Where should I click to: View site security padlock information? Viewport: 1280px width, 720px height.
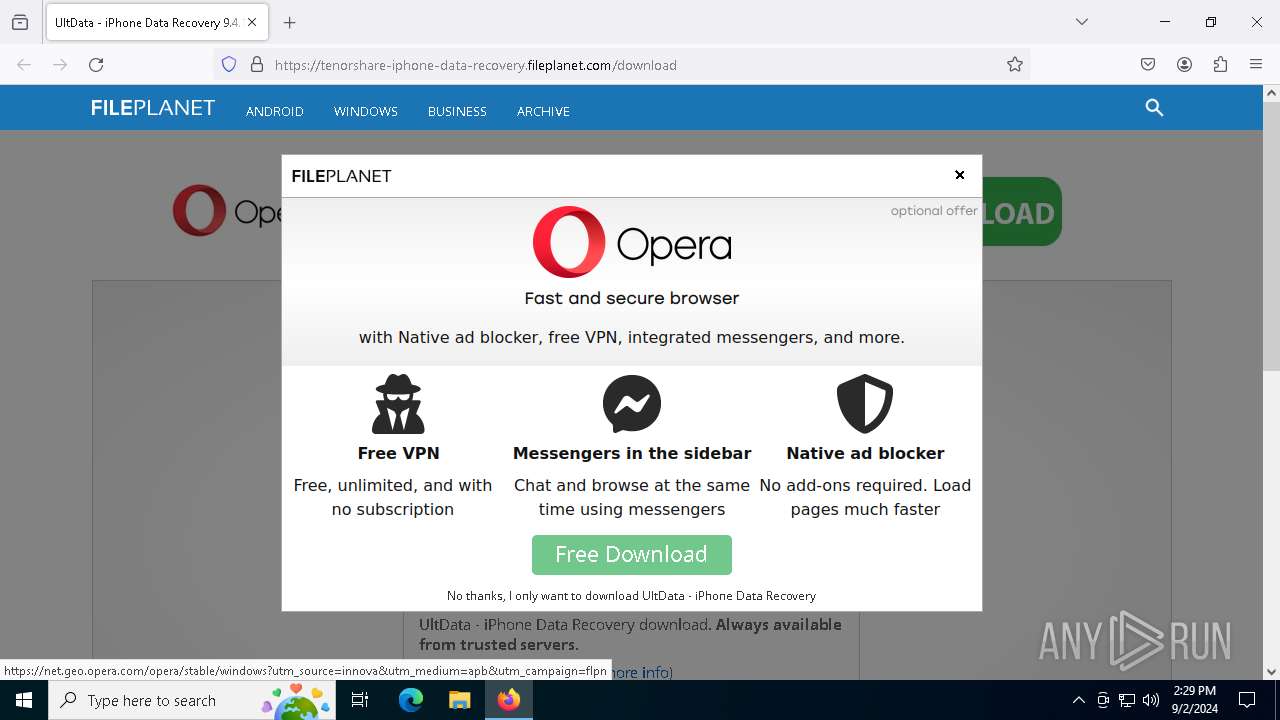coord(257,65)
